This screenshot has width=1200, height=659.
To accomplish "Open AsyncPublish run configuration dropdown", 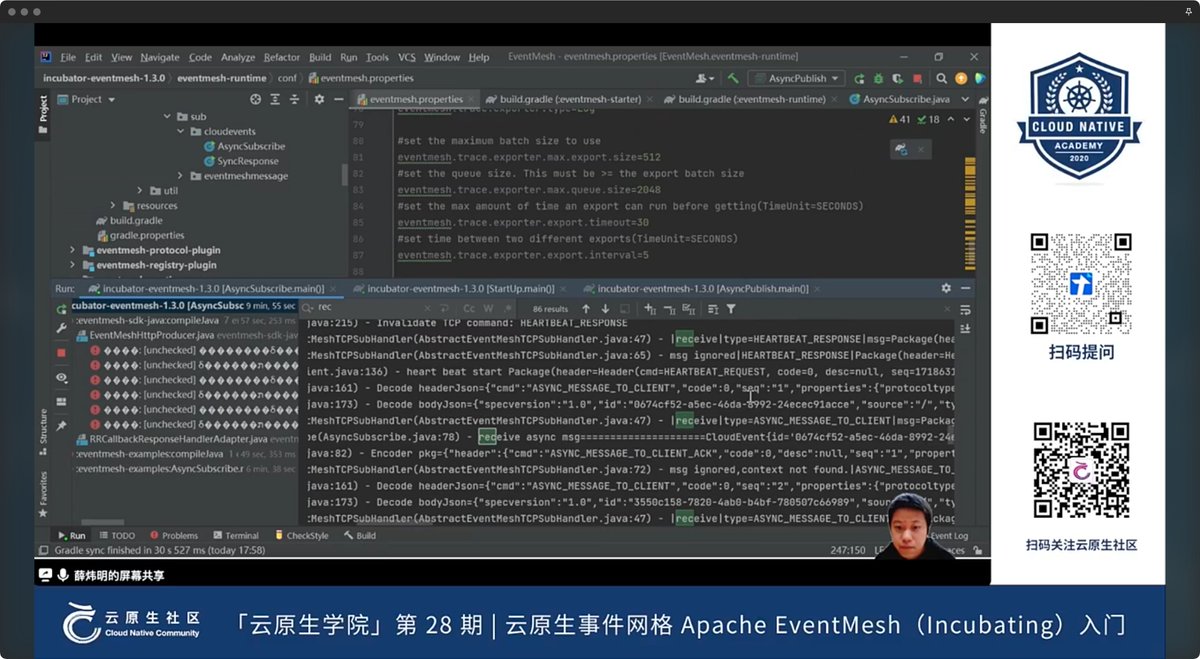I will click(x=796, y=78).
